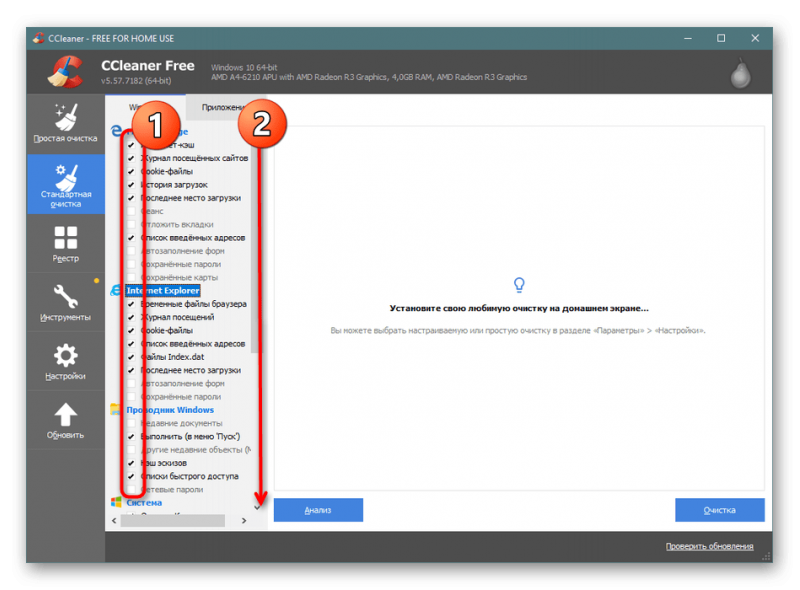Enable the Сохранённые карты checkbox
The width and height of the screenshot is (800, 590).
(x=131, y=278)
